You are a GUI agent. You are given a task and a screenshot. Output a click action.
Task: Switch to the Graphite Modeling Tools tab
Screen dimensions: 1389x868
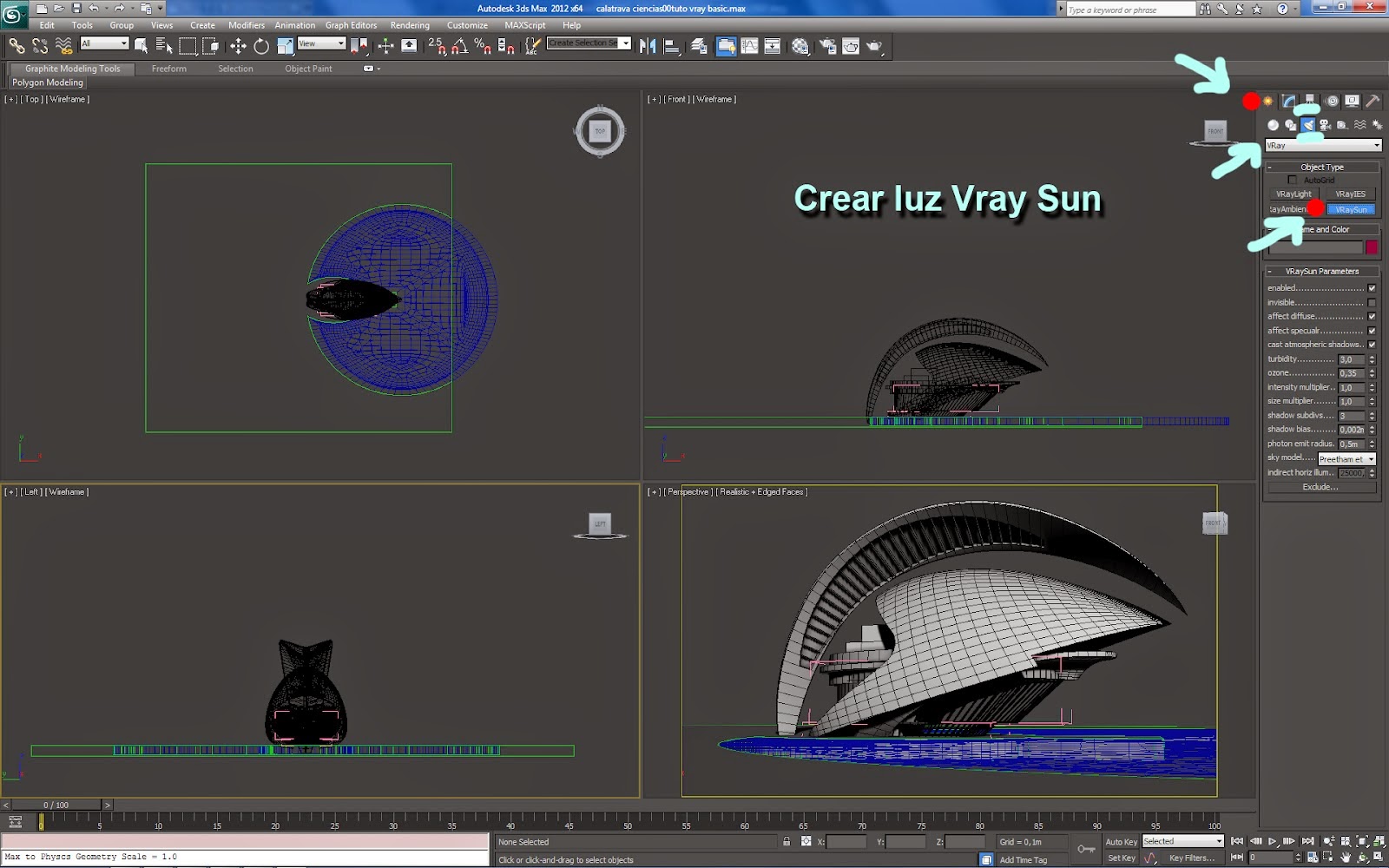click(72, 69)
